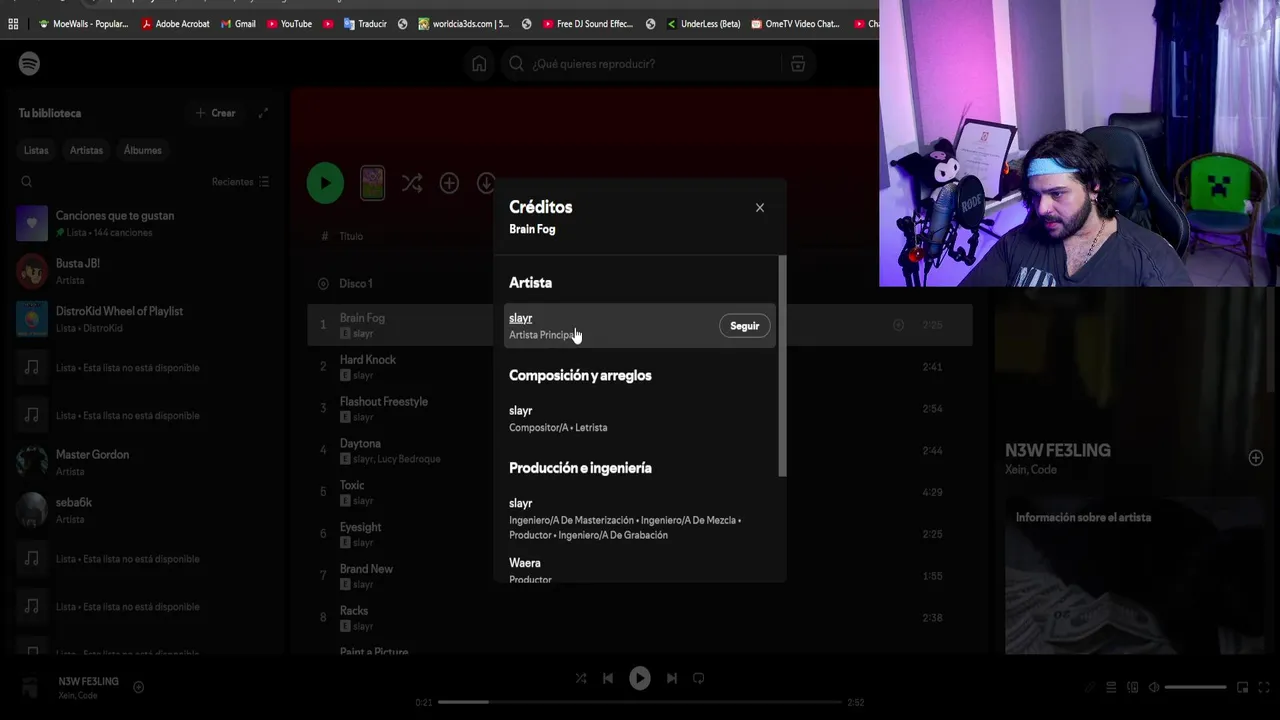Open Lucy Bedroque artist link
This screenshot has height=720, width=1280.
pyautogui.click(x=410, y=459)
